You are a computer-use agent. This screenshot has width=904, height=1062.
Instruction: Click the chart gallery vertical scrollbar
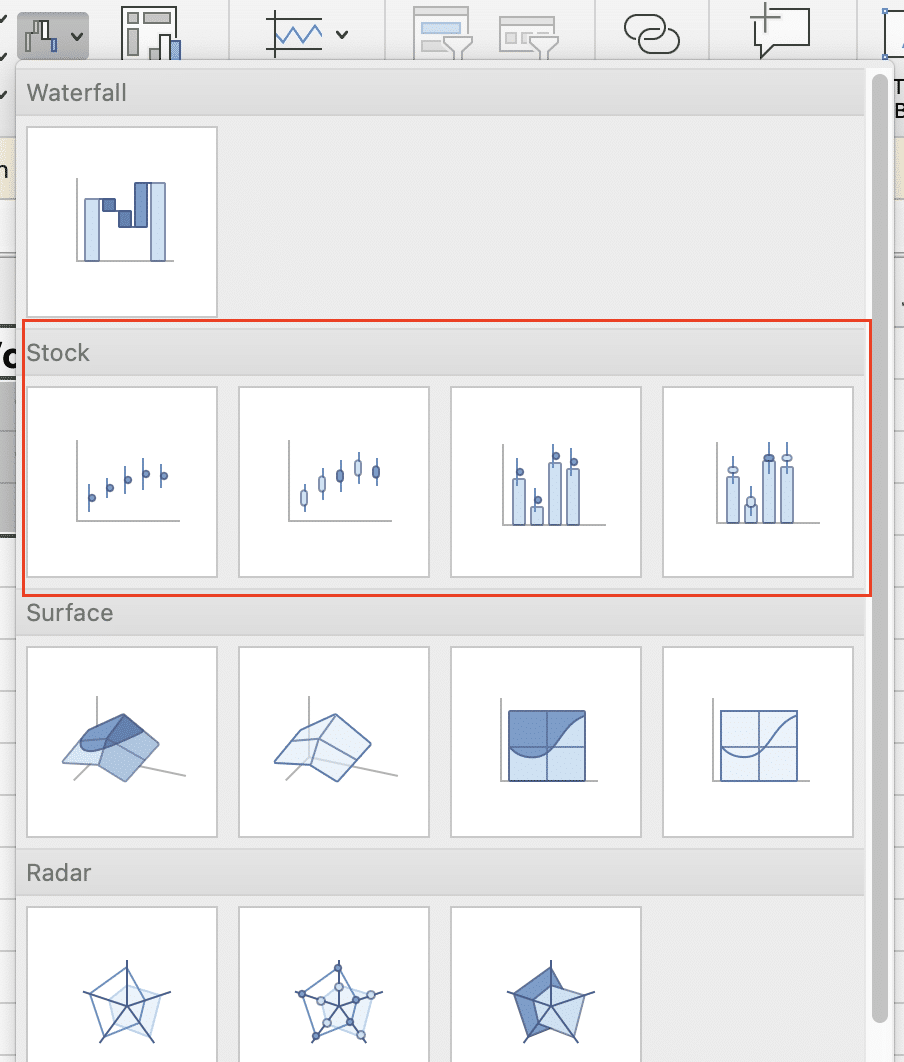pos(880,549)
